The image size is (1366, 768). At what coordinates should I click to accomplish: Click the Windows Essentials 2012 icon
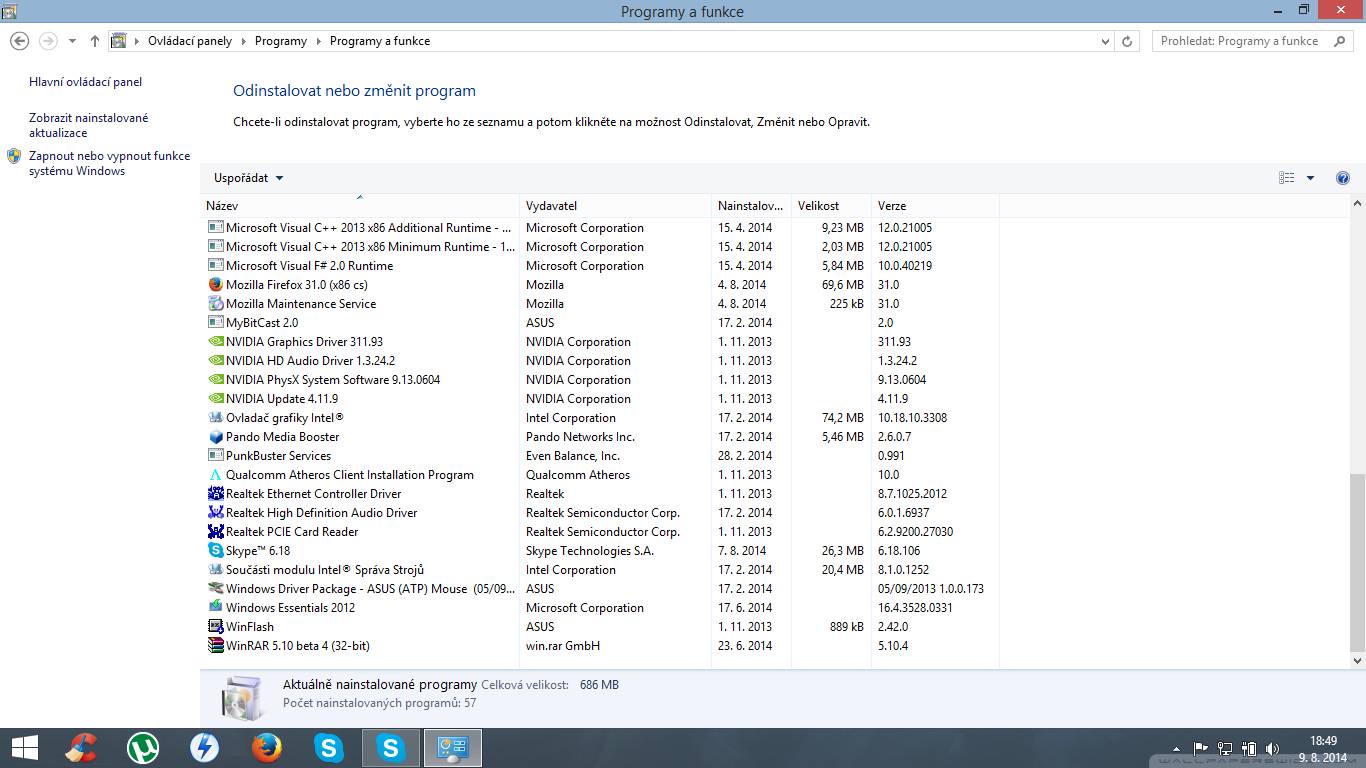[x=215, y=608]
